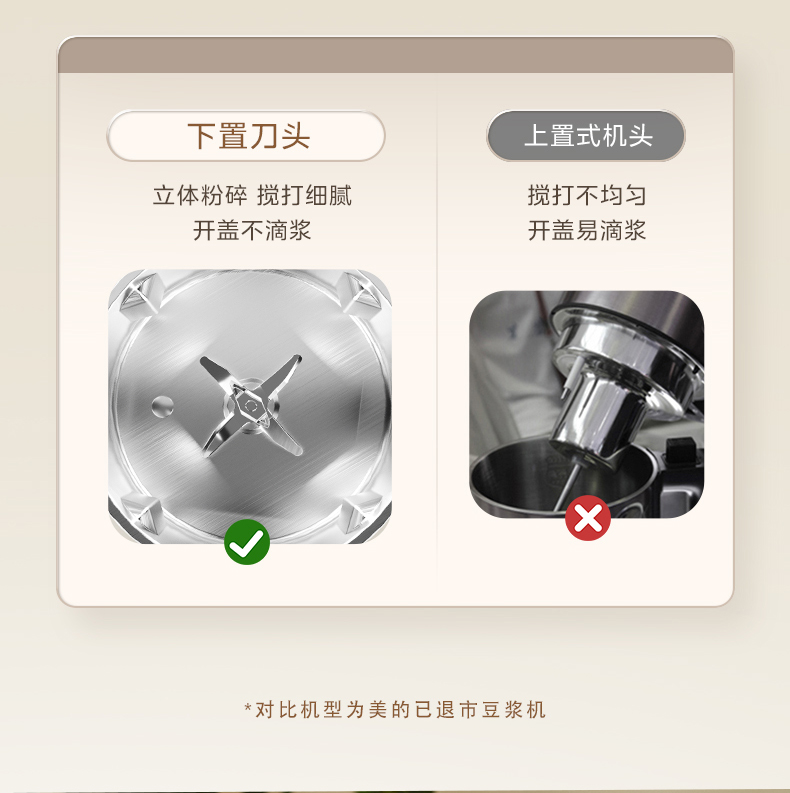
Task: Click the white temperature probe on machine head
Action: pyautogui.click(x=571, y=377)
